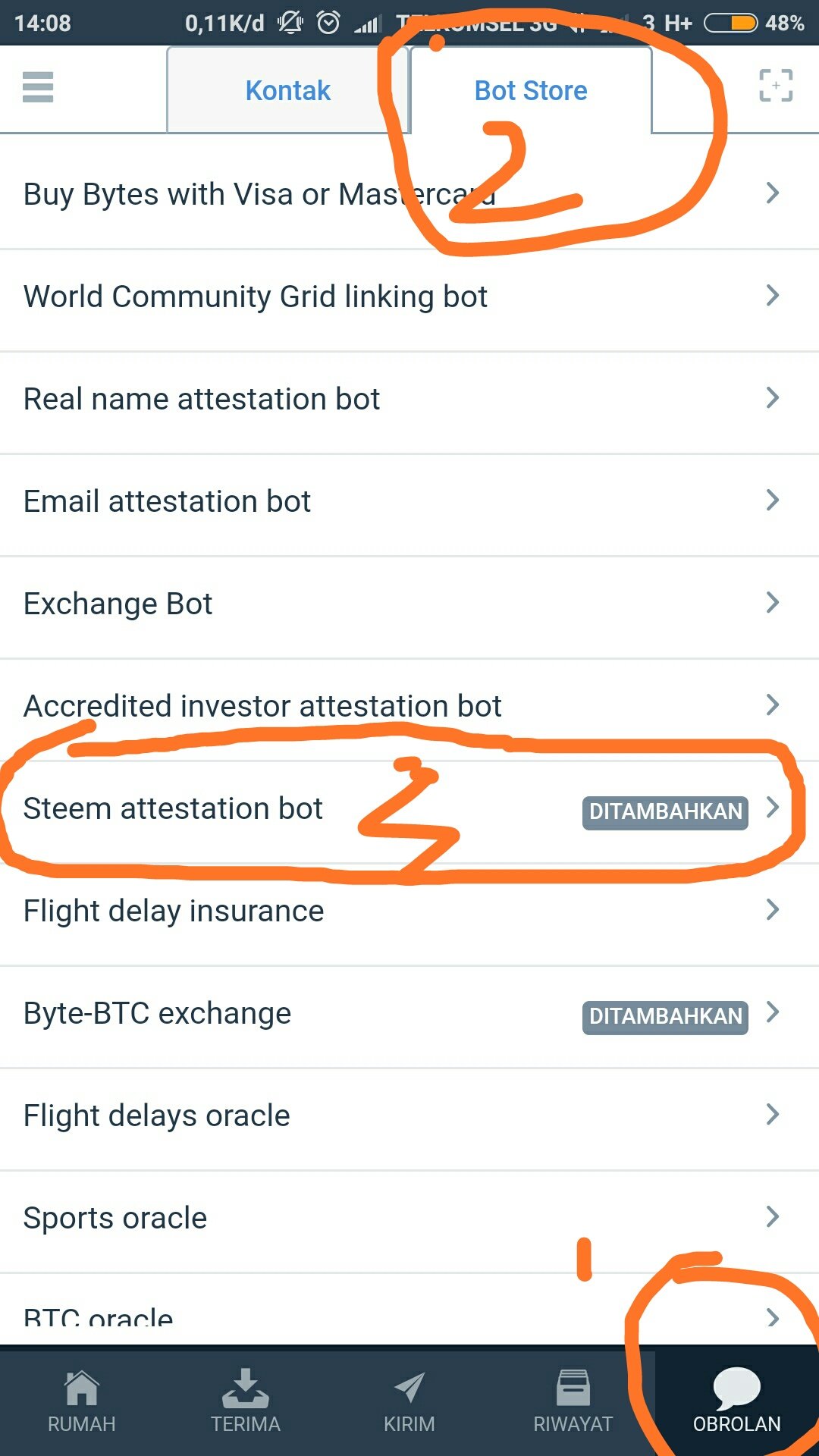Open Exchange Bot entry
Viewport: 819px width, 1456px height.
409,604
